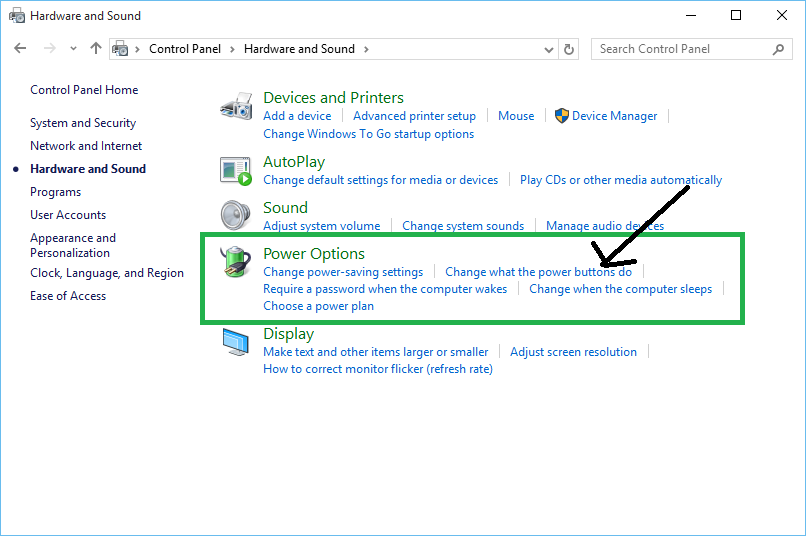
Task: Click the Display monitor icon
Action: click(236, 342)
